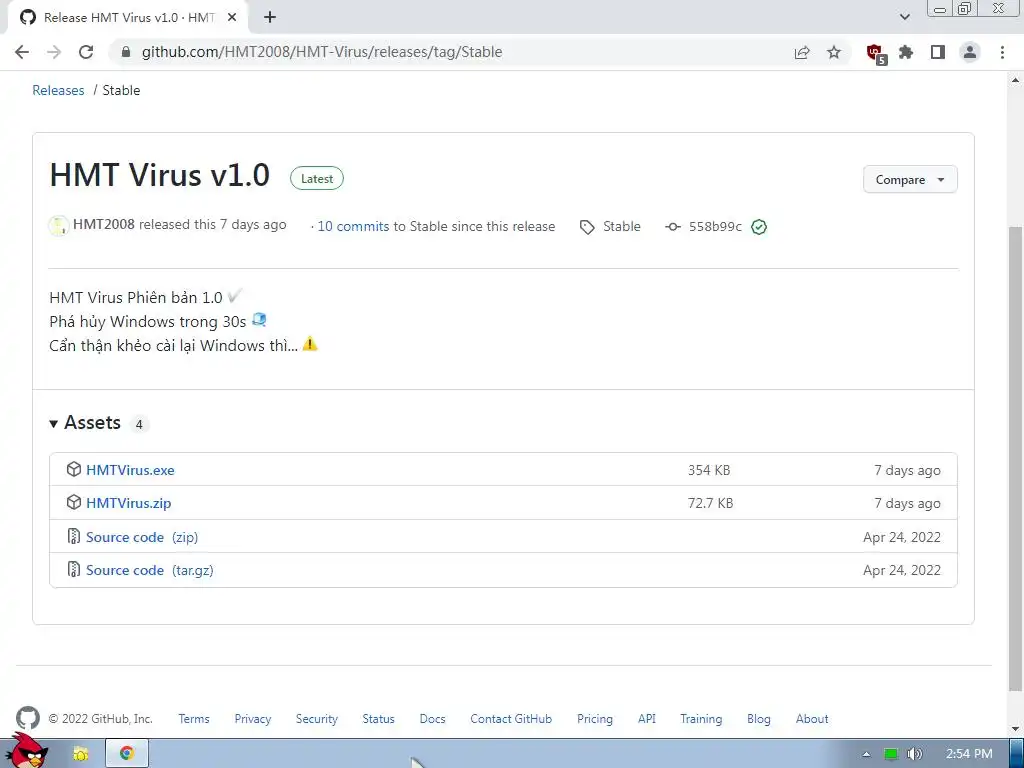Click the 2:54 PM taskbar clock
The image size is (1024, 768).
point(969,754)
